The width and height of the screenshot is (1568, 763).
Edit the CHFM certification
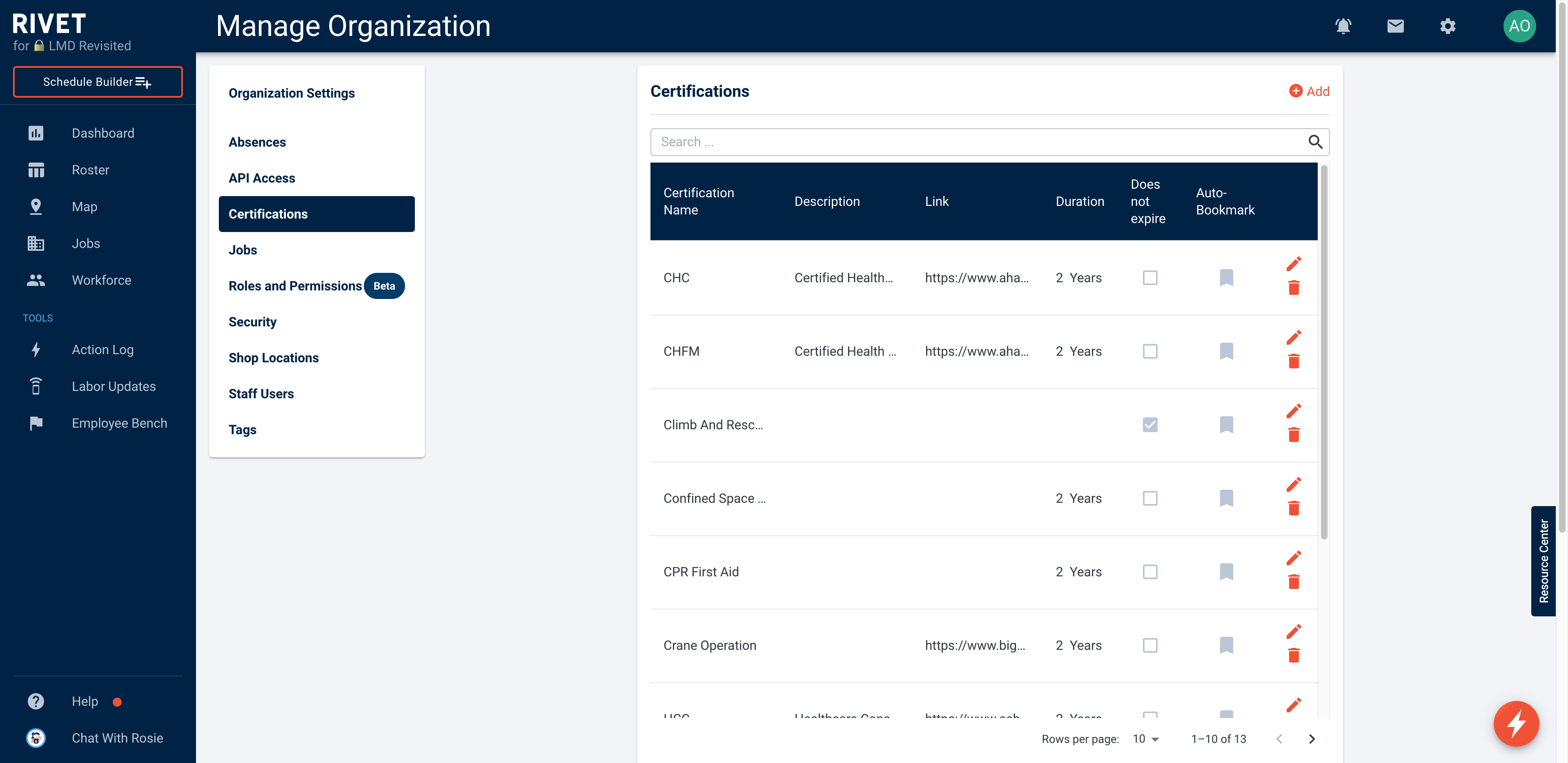coord(1294,337)
